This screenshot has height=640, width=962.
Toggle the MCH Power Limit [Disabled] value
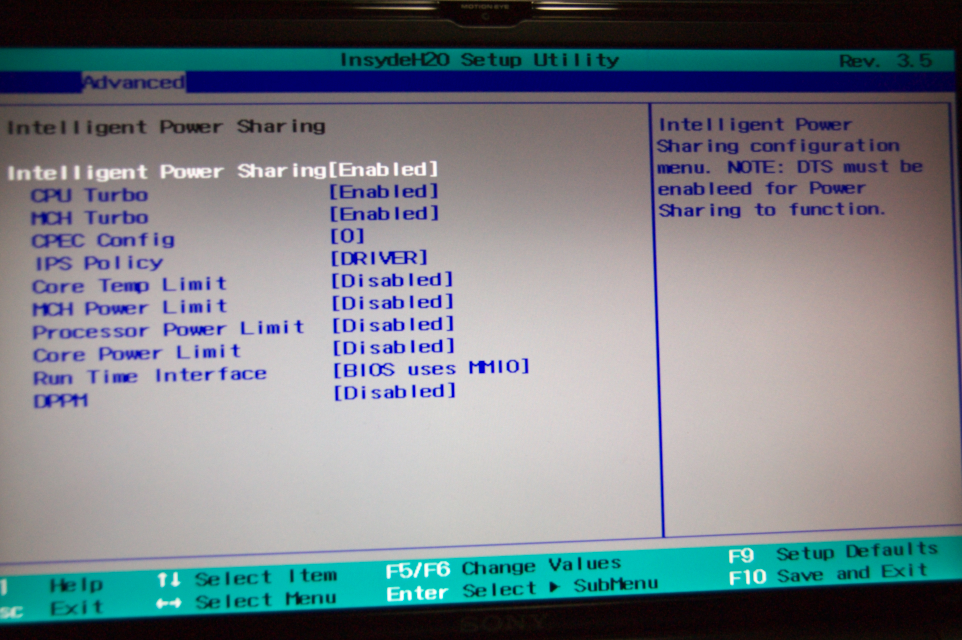tap(393, 303)
